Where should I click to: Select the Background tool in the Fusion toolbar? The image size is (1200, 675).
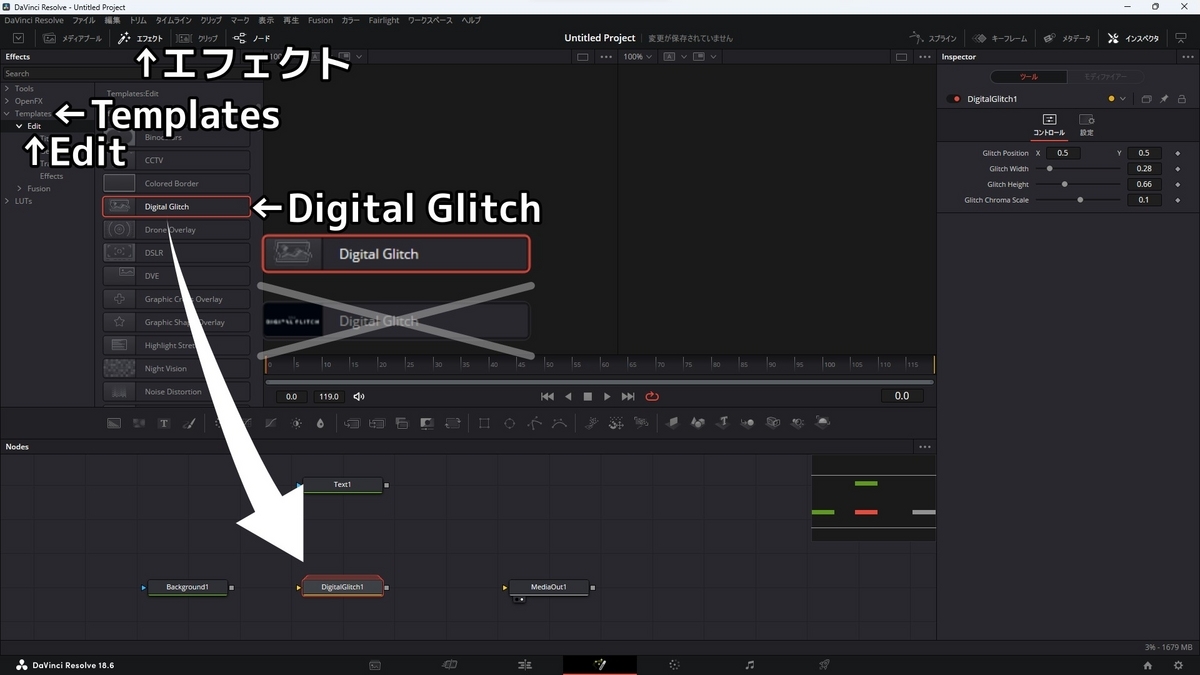tap(113, 422)
